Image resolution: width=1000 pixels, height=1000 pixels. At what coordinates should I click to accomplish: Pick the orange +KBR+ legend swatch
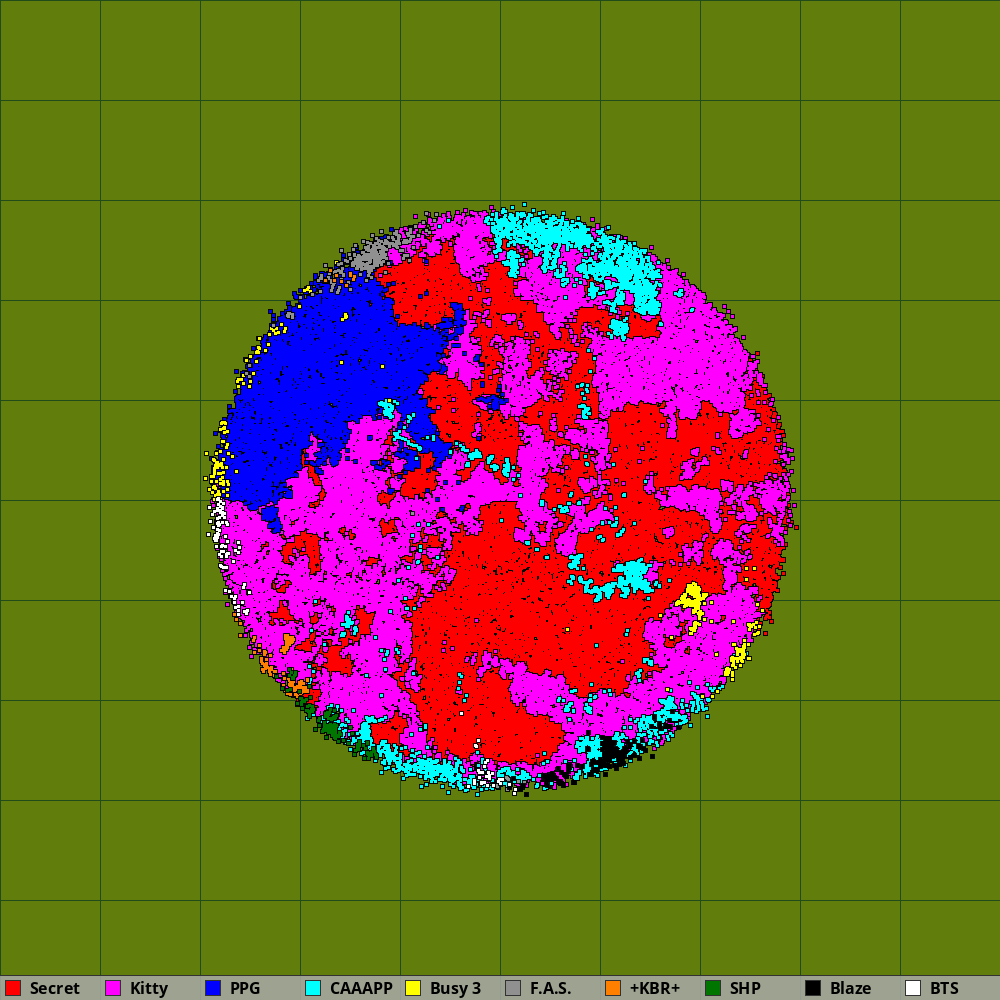(x=613, y=988)
